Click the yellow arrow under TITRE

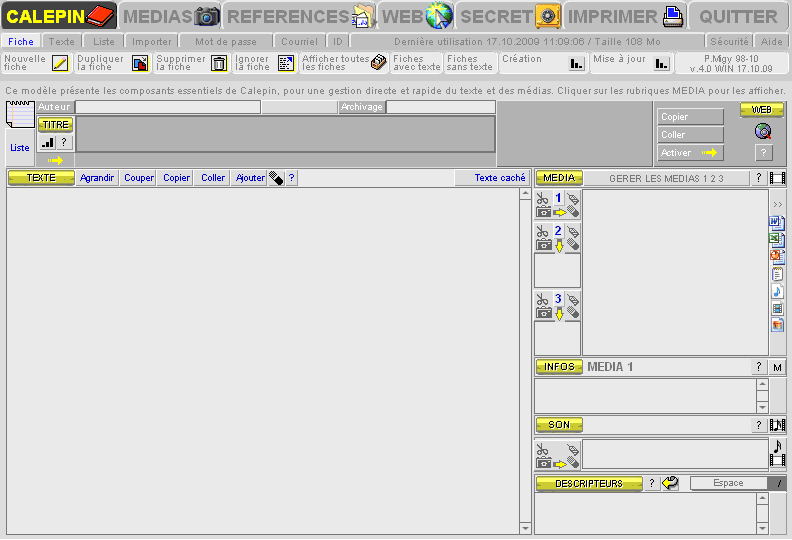(x=55, y=161)
